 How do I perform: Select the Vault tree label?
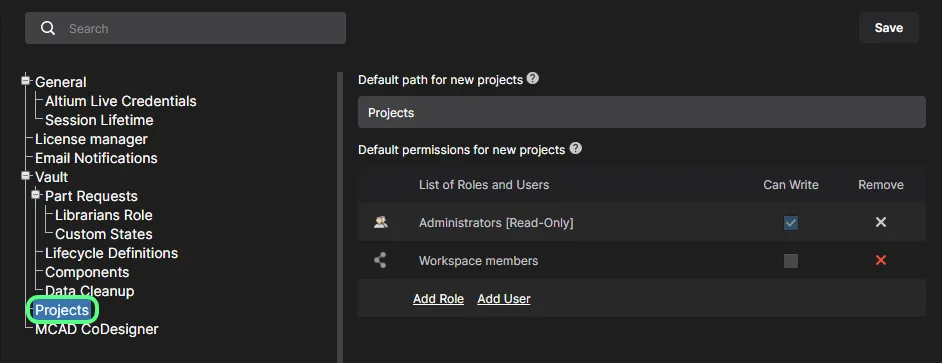tap(52, 177)
